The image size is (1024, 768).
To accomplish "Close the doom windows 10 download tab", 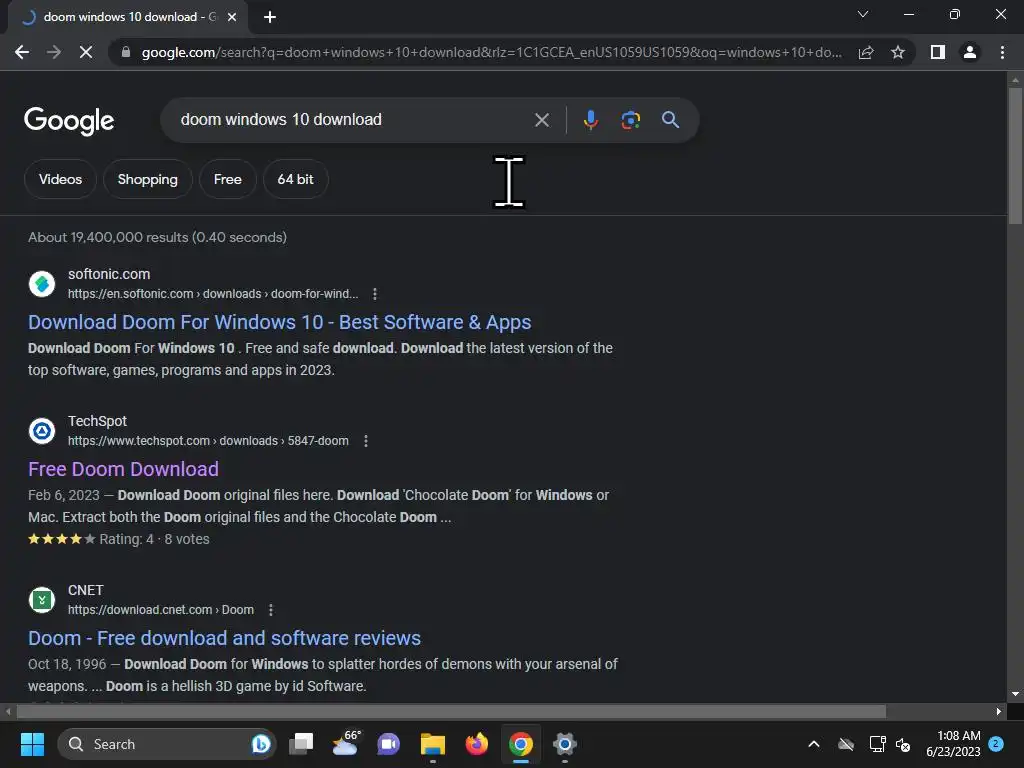I will pos(232,17).
